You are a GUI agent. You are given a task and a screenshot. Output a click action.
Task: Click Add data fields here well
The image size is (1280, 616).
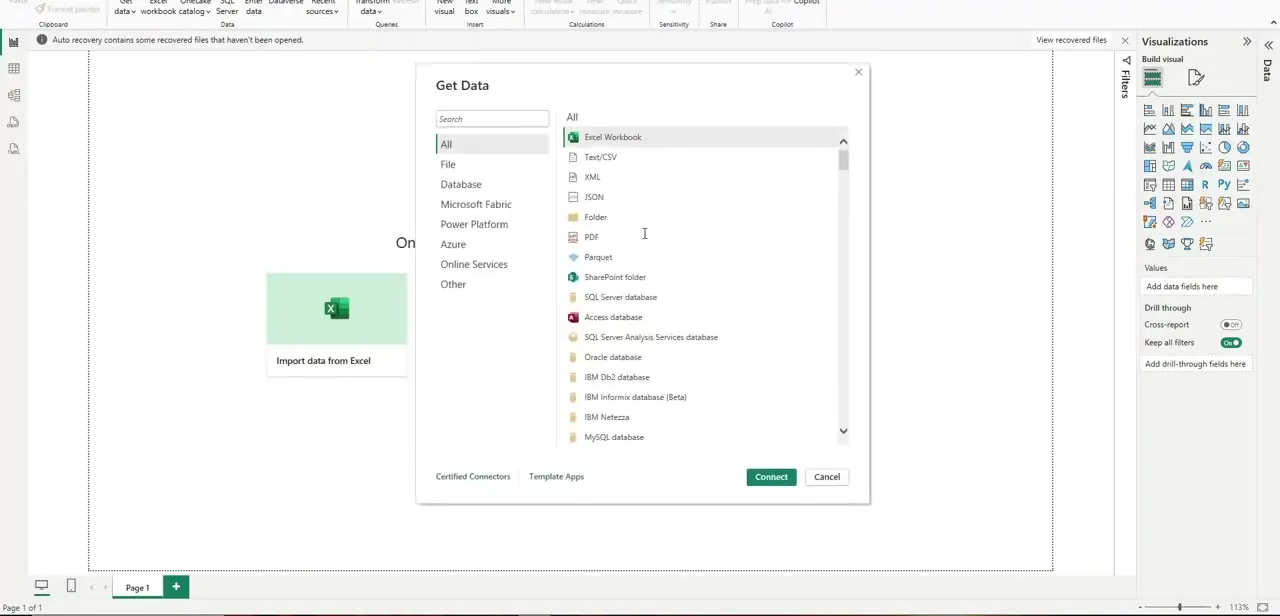click(1197, 287)
